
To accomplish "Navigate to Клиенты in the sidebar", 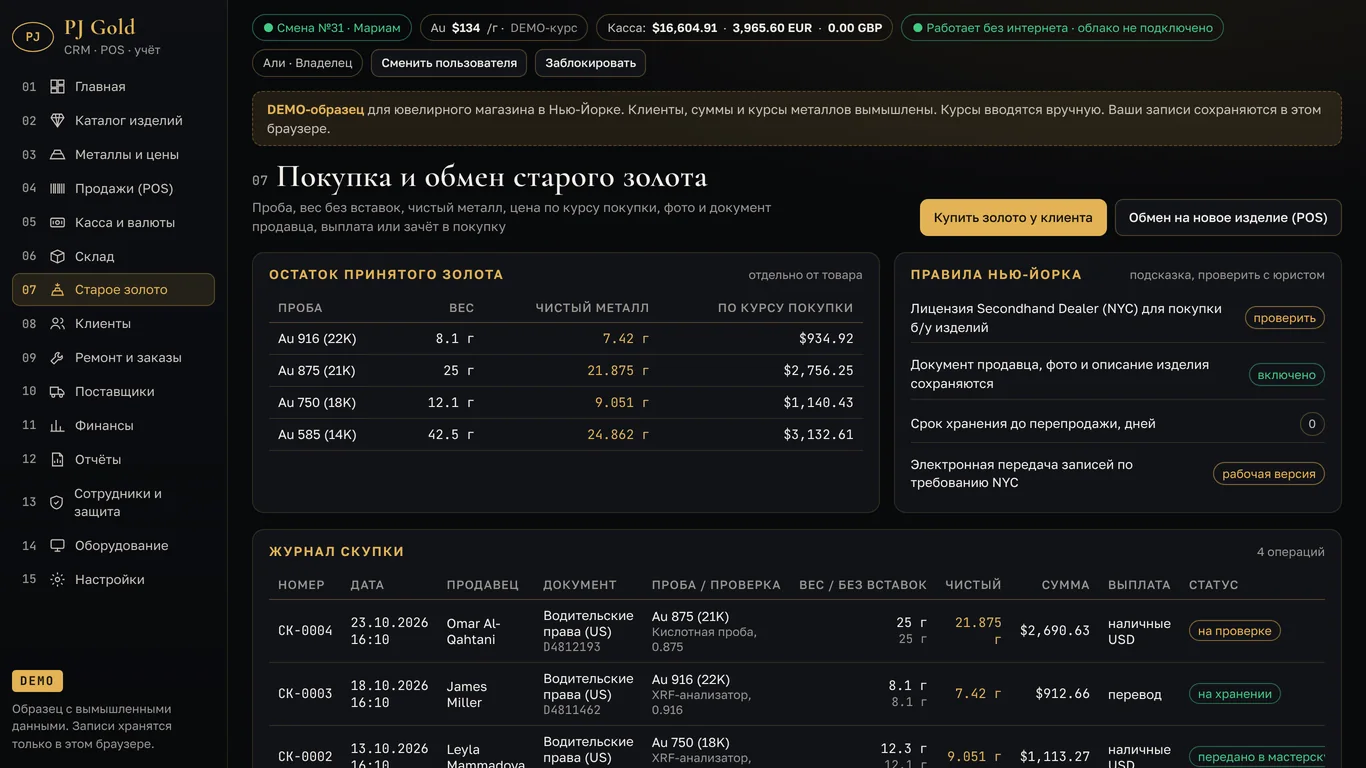I will pyautogui.click(x=113, y=324).
